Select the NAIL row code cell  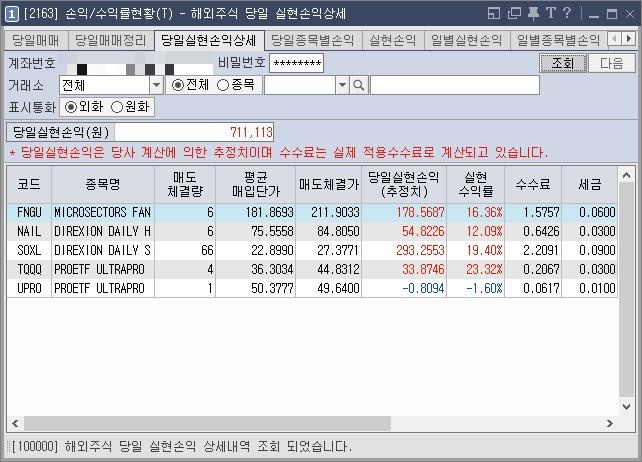click(x=29, y=231)
